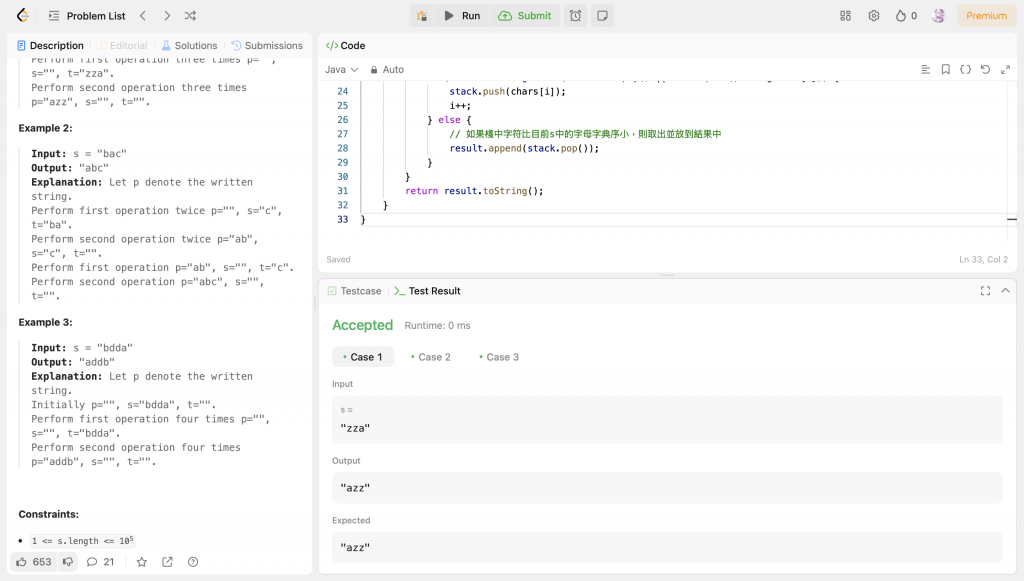Pick a random problem shuffle icon

tap(190, 16)
